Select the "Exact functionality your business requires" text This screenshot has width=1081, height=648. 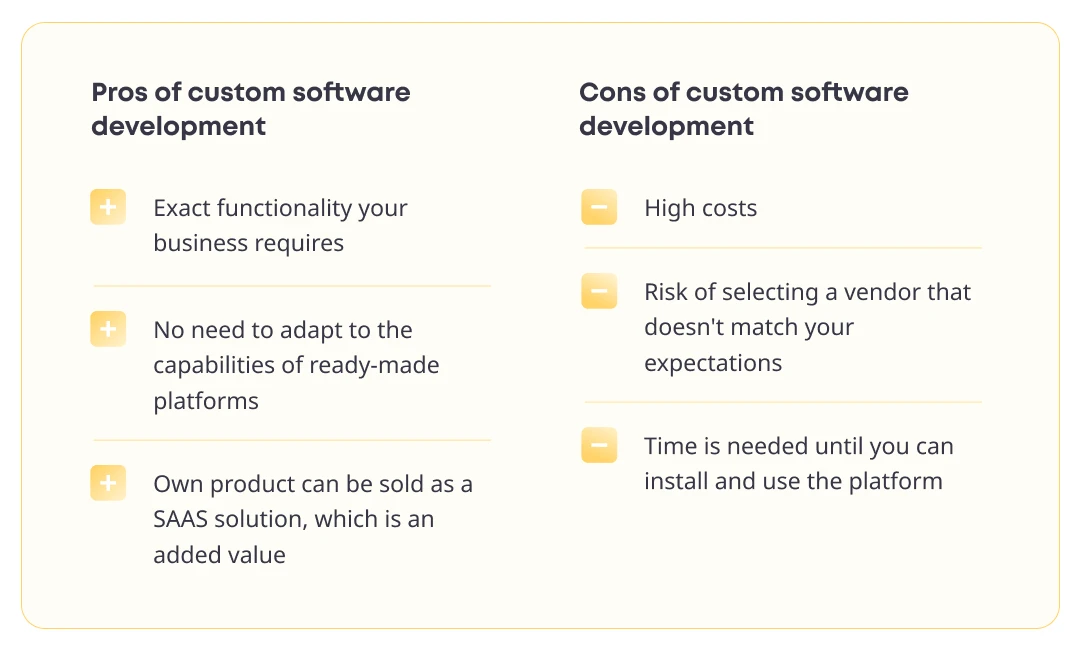pos(280,225)
